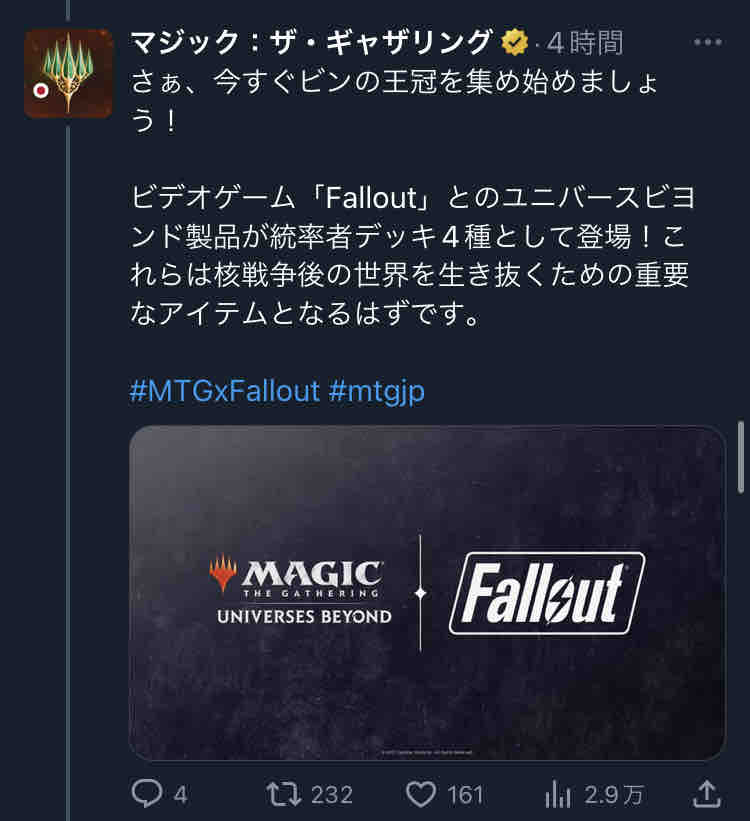750x821 pixels.
Task: Open the tweet's three-dot more options menu
Action: [708, 42]
